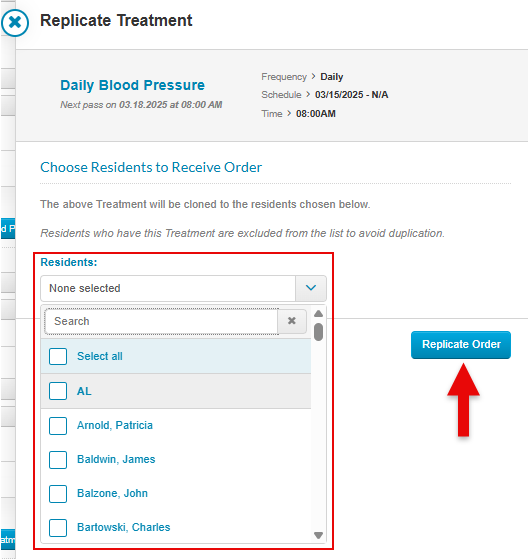
Task: Select the Arnold, Patricia checkbox
Action: coord(58,425)
